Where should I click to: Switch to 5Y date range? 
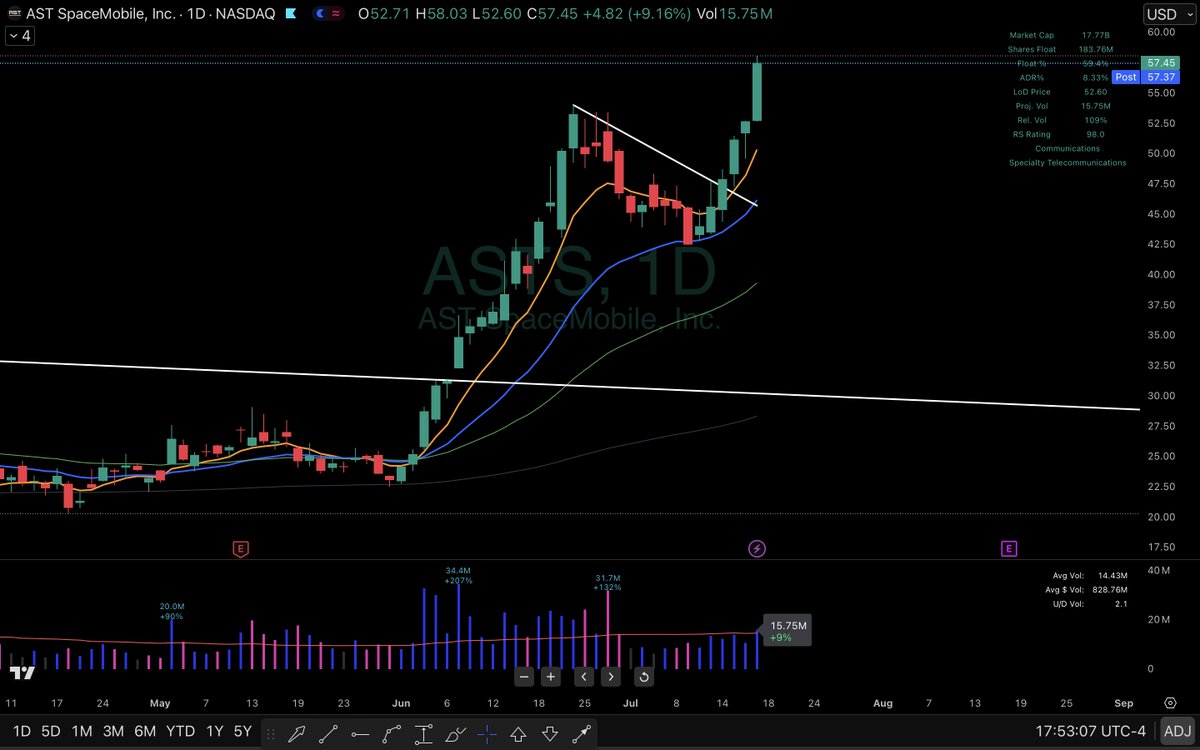(243, 732)
